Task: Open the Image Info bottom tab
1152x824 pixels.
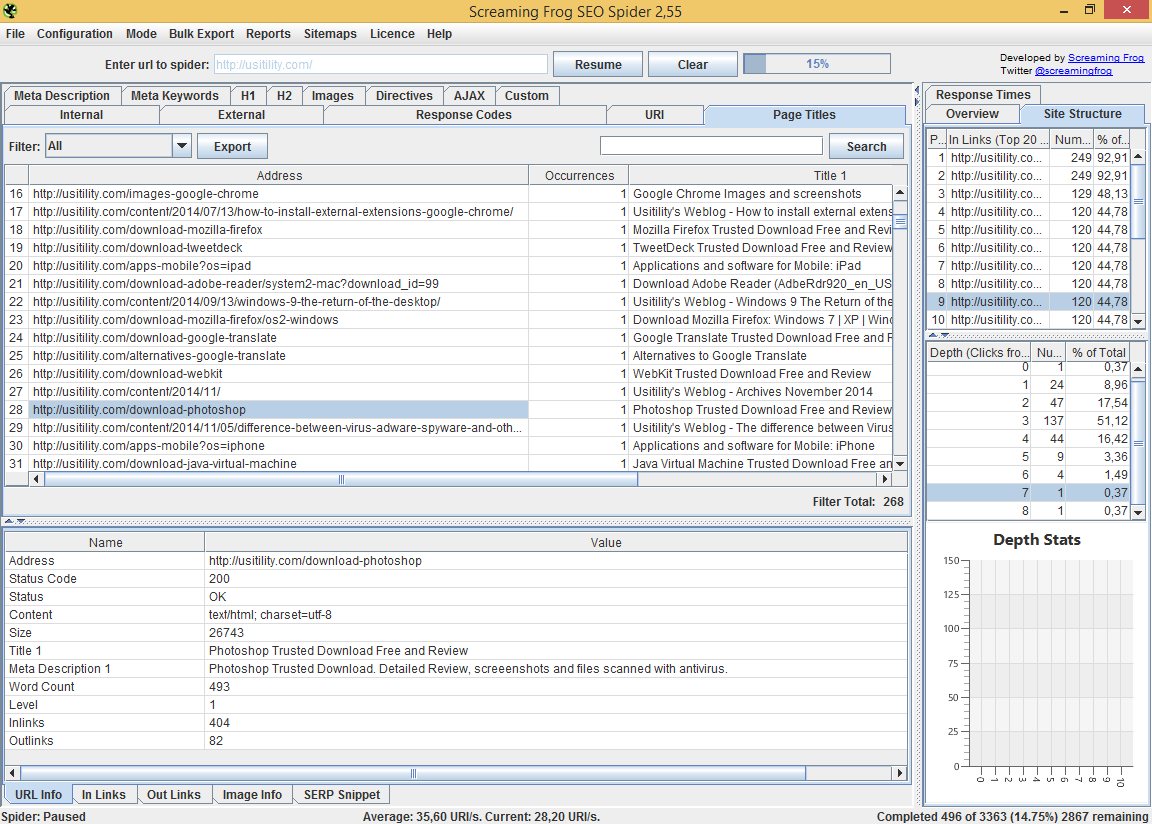Action: tap(252, 795)
